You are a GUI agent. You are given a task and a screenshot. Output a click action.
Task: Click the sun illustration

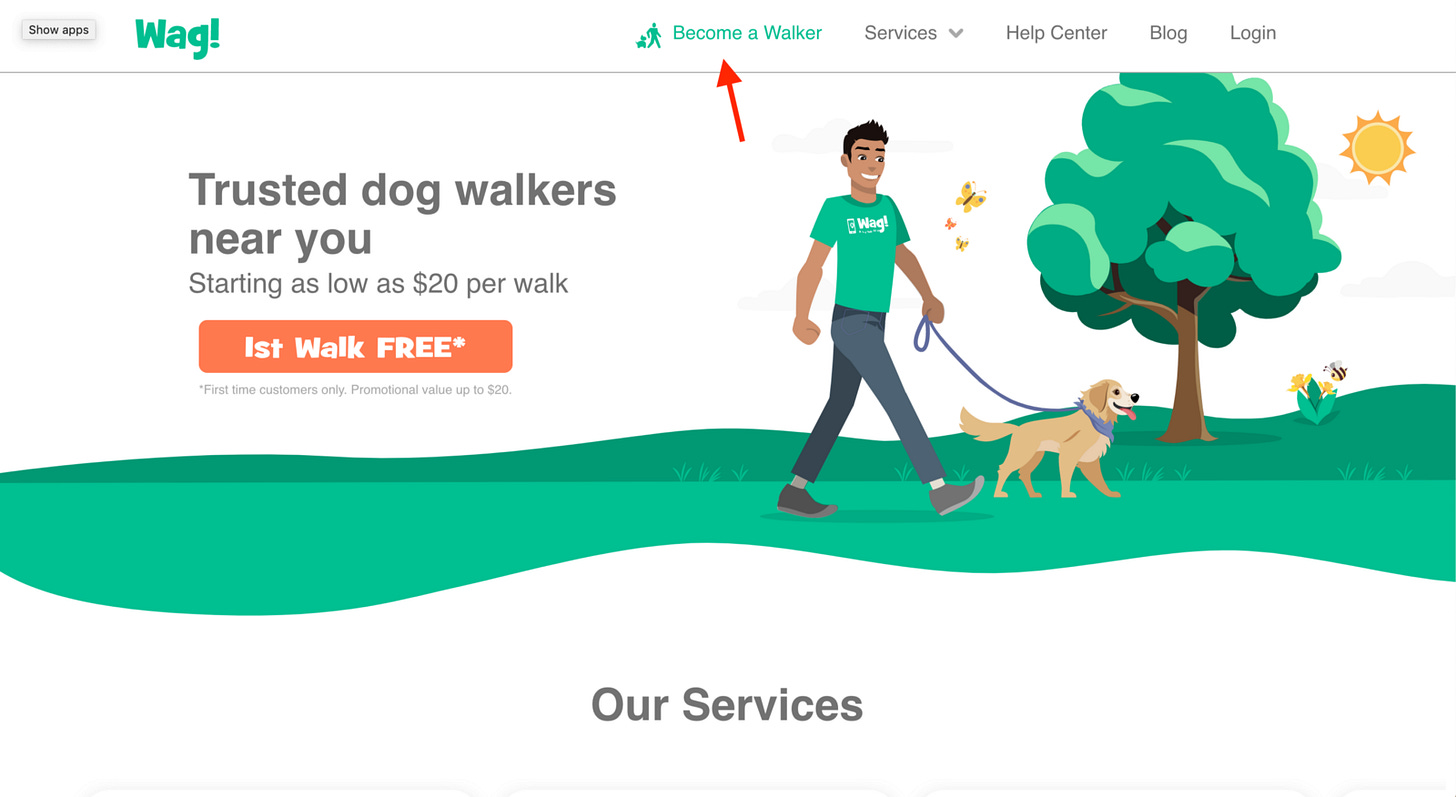(x=1377, y=148)
